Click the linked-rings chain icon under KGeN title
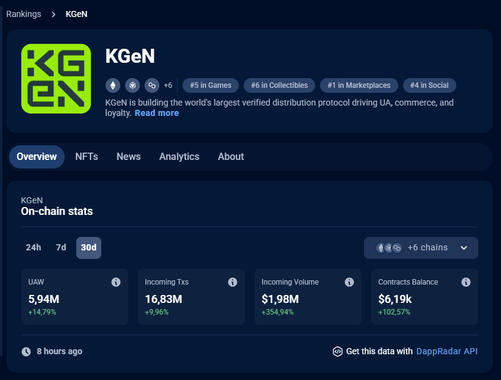 pos(152,85)
